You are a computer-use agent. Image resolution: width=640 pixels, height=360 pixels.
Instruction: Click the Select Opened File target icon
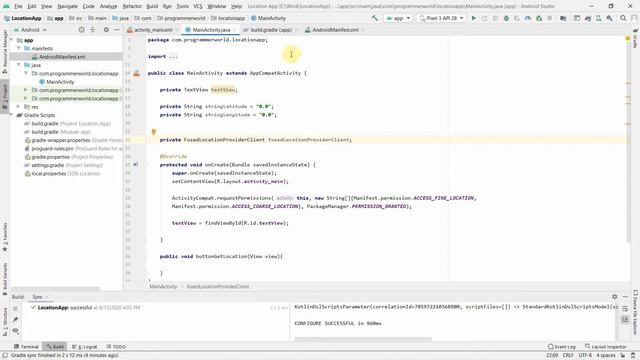pos(82,30)
